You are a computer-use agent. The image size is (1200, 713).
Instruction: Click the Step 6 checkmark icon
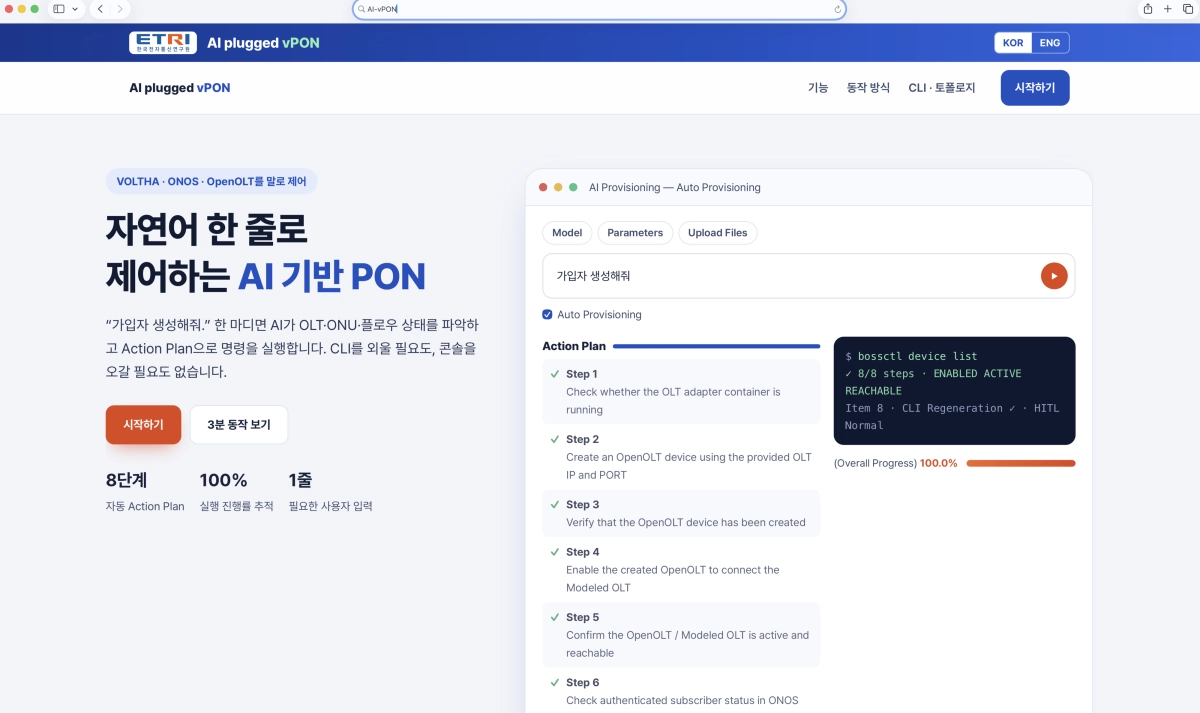[x=554, y=682]
